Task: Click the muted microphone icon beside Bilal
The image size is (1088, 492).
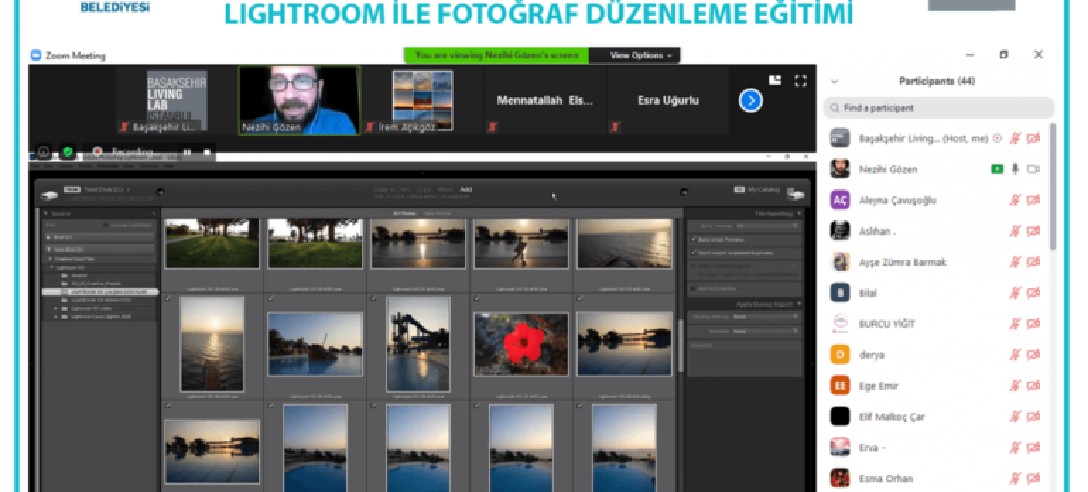Action: pyautogui.click(x=1014, y=293)
